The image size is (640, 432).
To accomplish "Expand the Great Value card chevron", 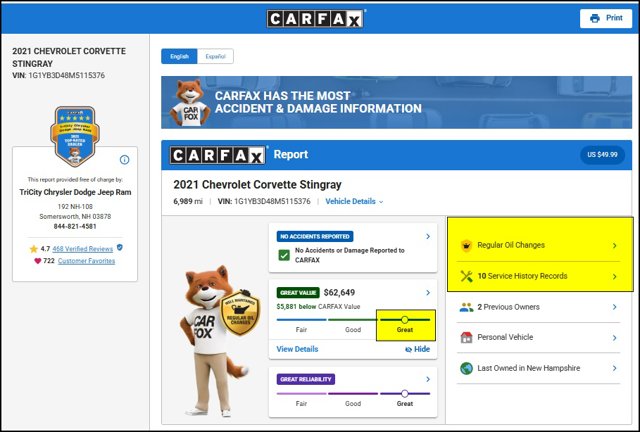I will [x=428, y=292].
